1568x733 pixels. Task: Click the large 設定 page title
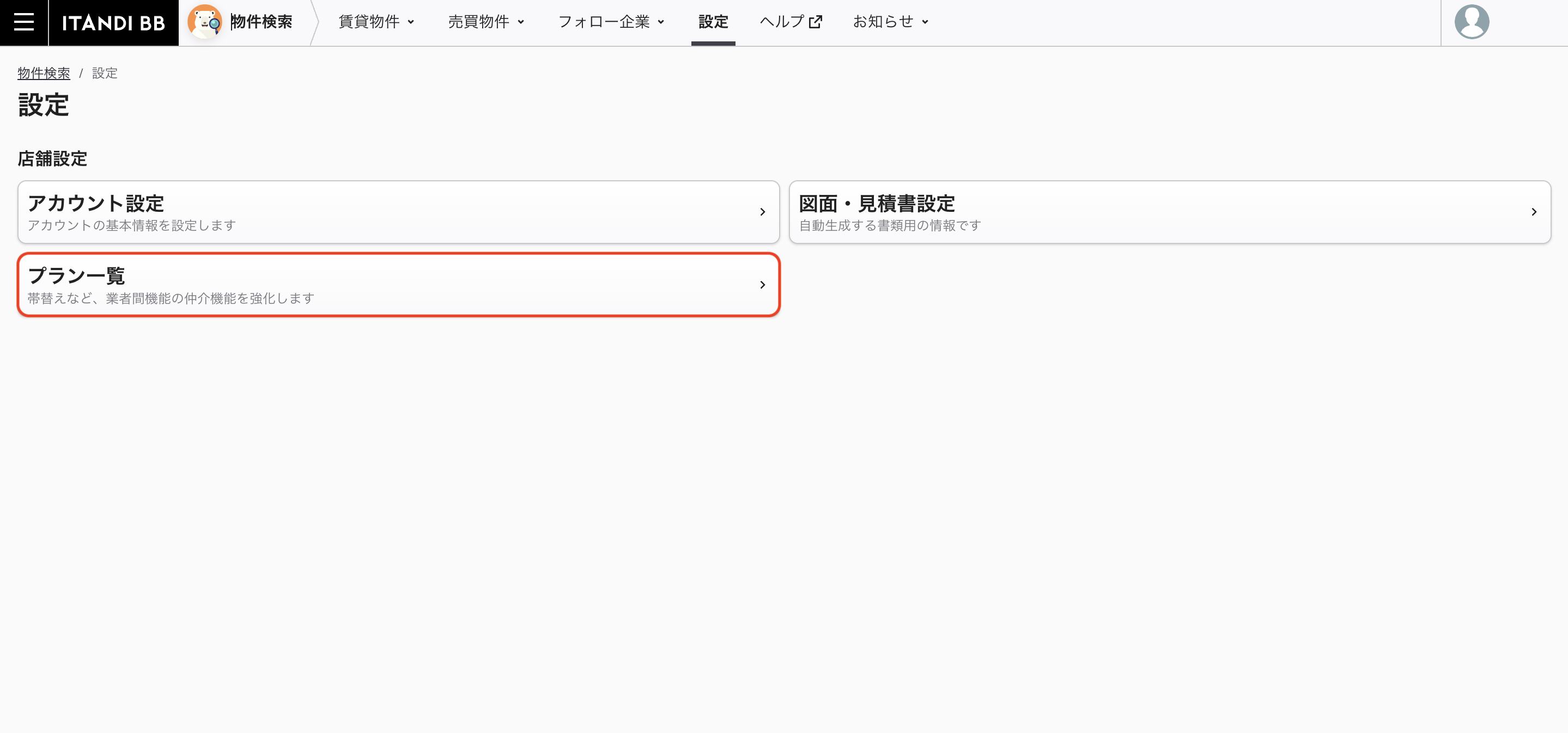click(43, 105)
